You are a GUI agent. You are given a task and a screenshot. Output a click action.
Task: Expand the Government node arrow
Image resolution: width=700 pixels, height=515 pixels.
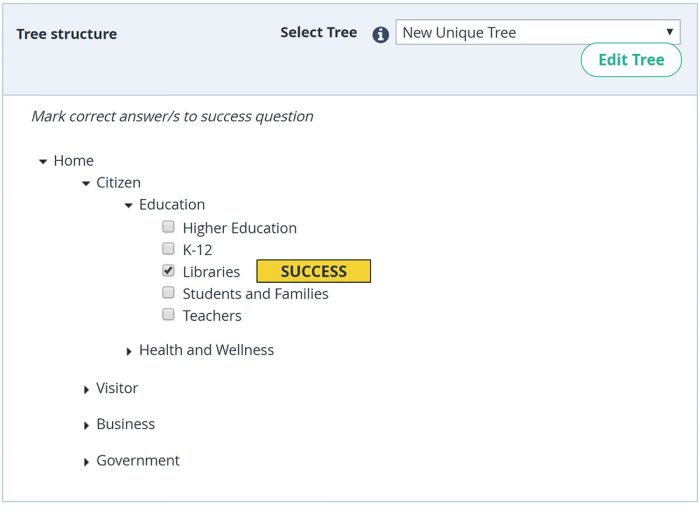pos(86,462)
